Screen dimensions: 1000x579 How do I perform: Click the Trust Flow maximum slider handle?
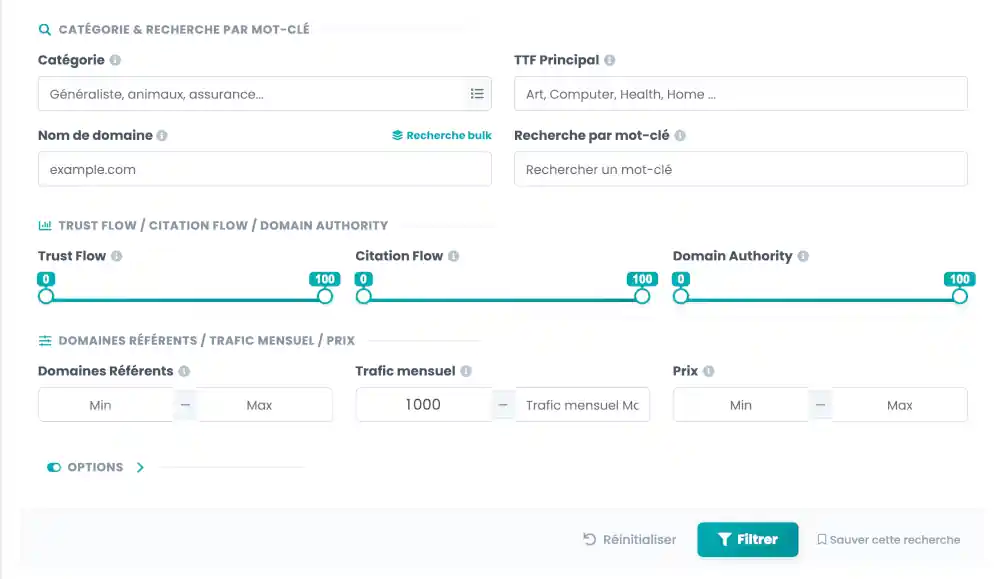tap(325, 296)
